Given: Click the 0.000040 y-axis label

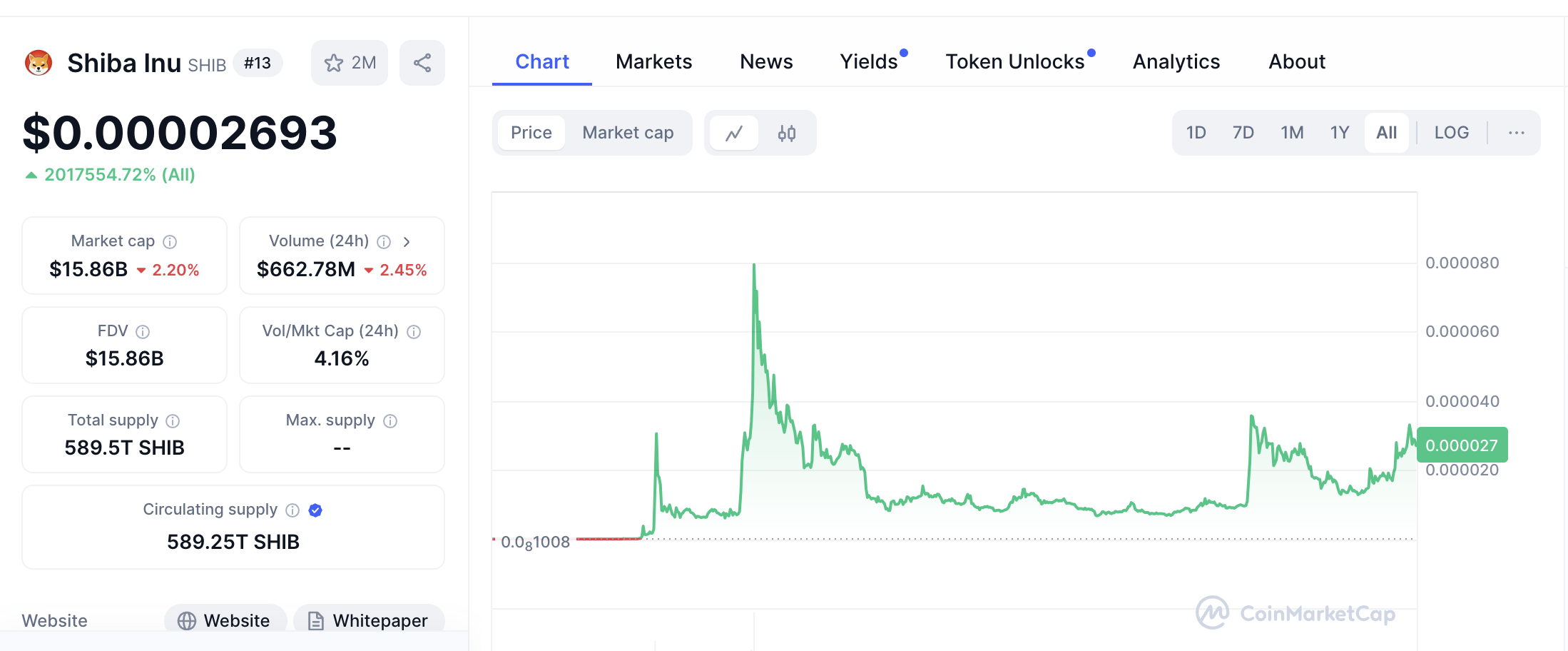Looking at the screenshot, I should click(x=1462, y=401).
